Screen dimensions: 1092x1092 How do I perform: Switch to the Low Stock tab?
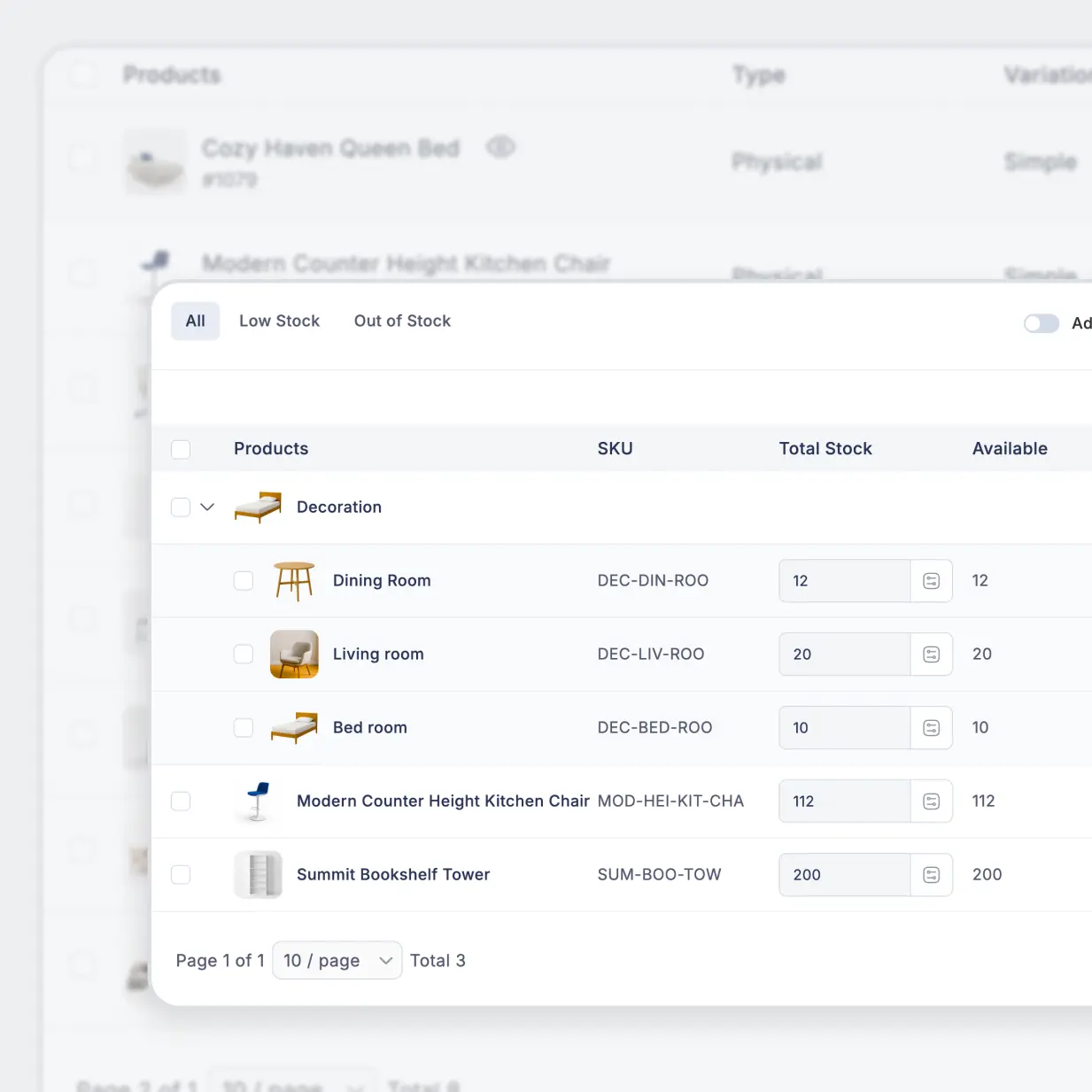click(x=279, y=321)
